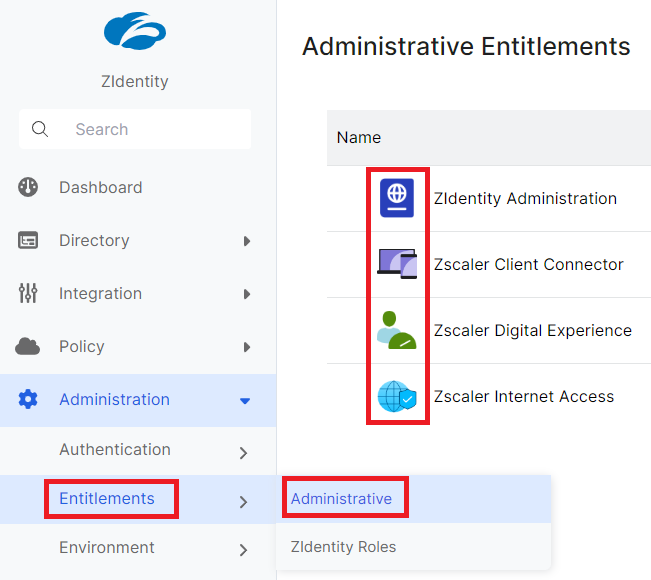Open the Zscaler Client Connector entry
651x580 pixels.
click(528, 264)
